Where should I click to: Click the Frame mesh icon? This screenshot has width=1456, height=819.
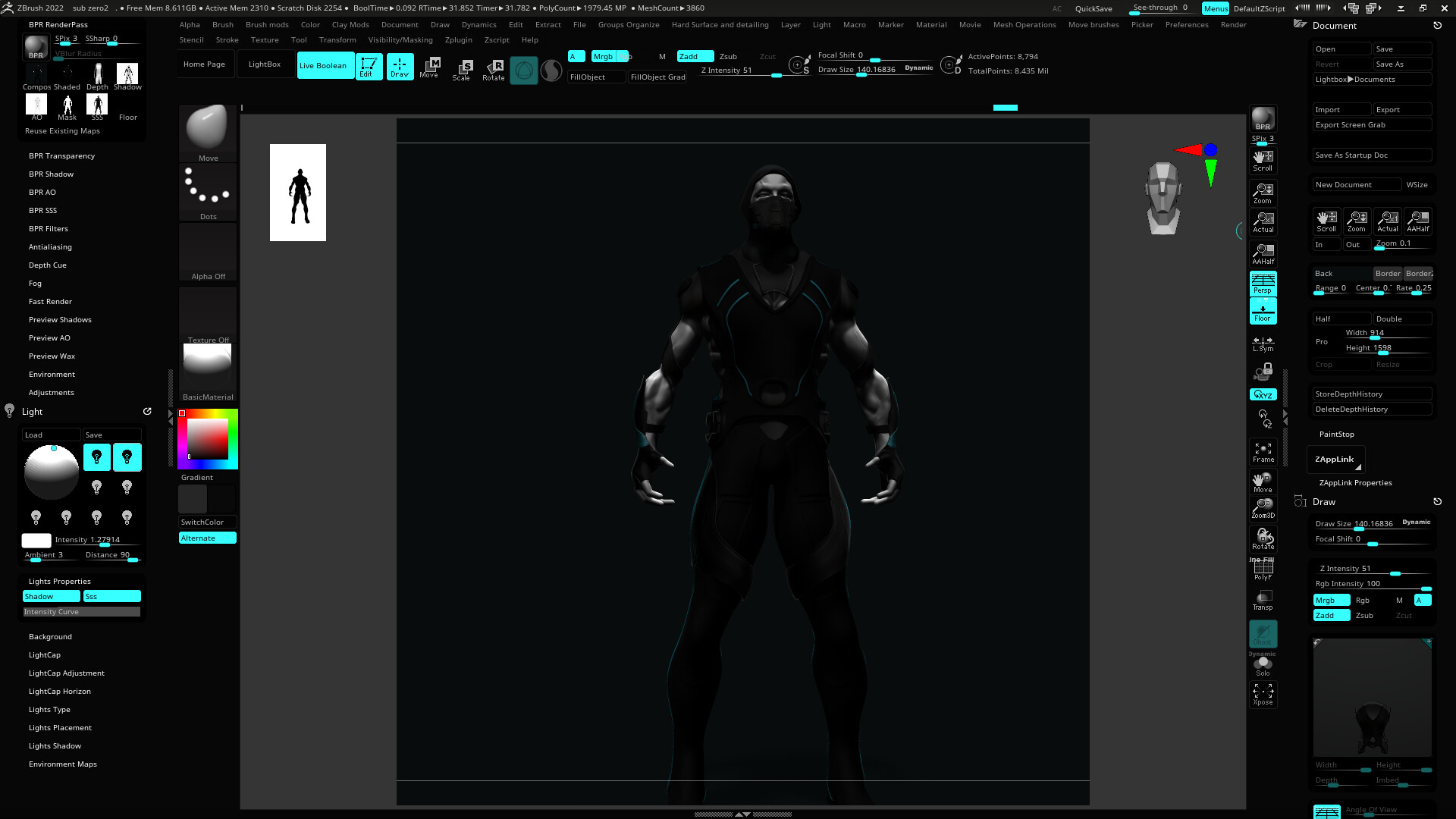pos(1263,452)
